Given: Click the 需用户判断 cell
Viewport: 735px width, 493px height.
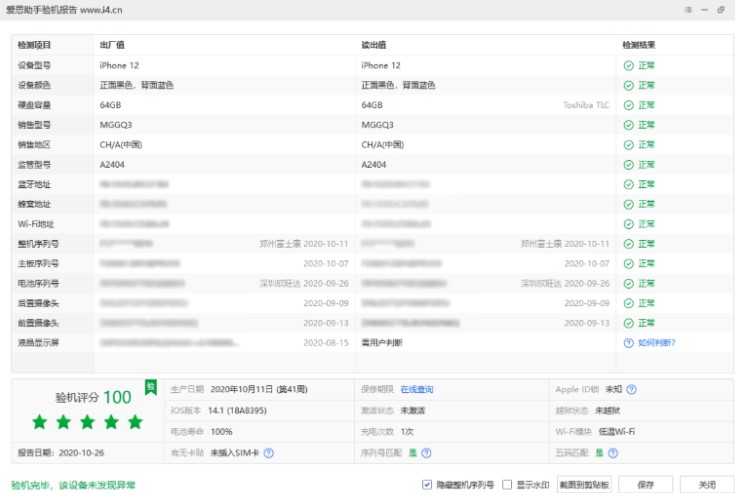Looking at the screenshot, I should [x=382, y=343].
